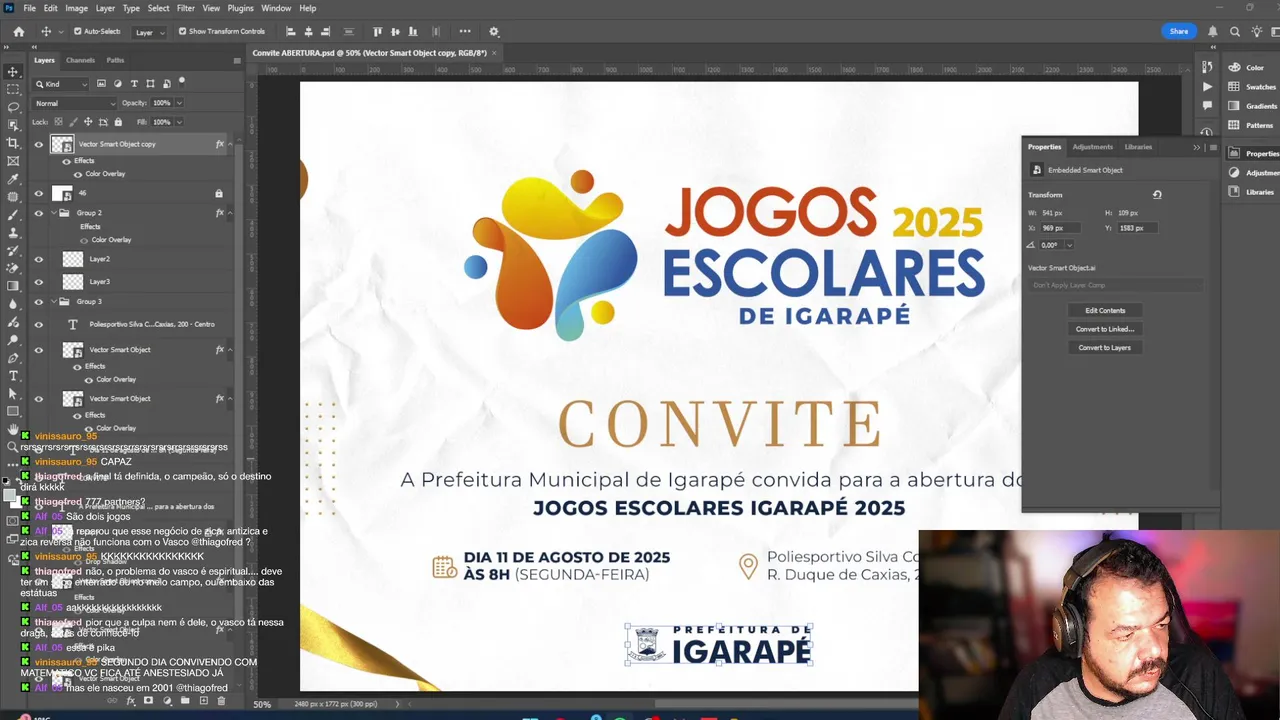
Task: Open the Gradients collapsed panel
Action: (1254, 106)
